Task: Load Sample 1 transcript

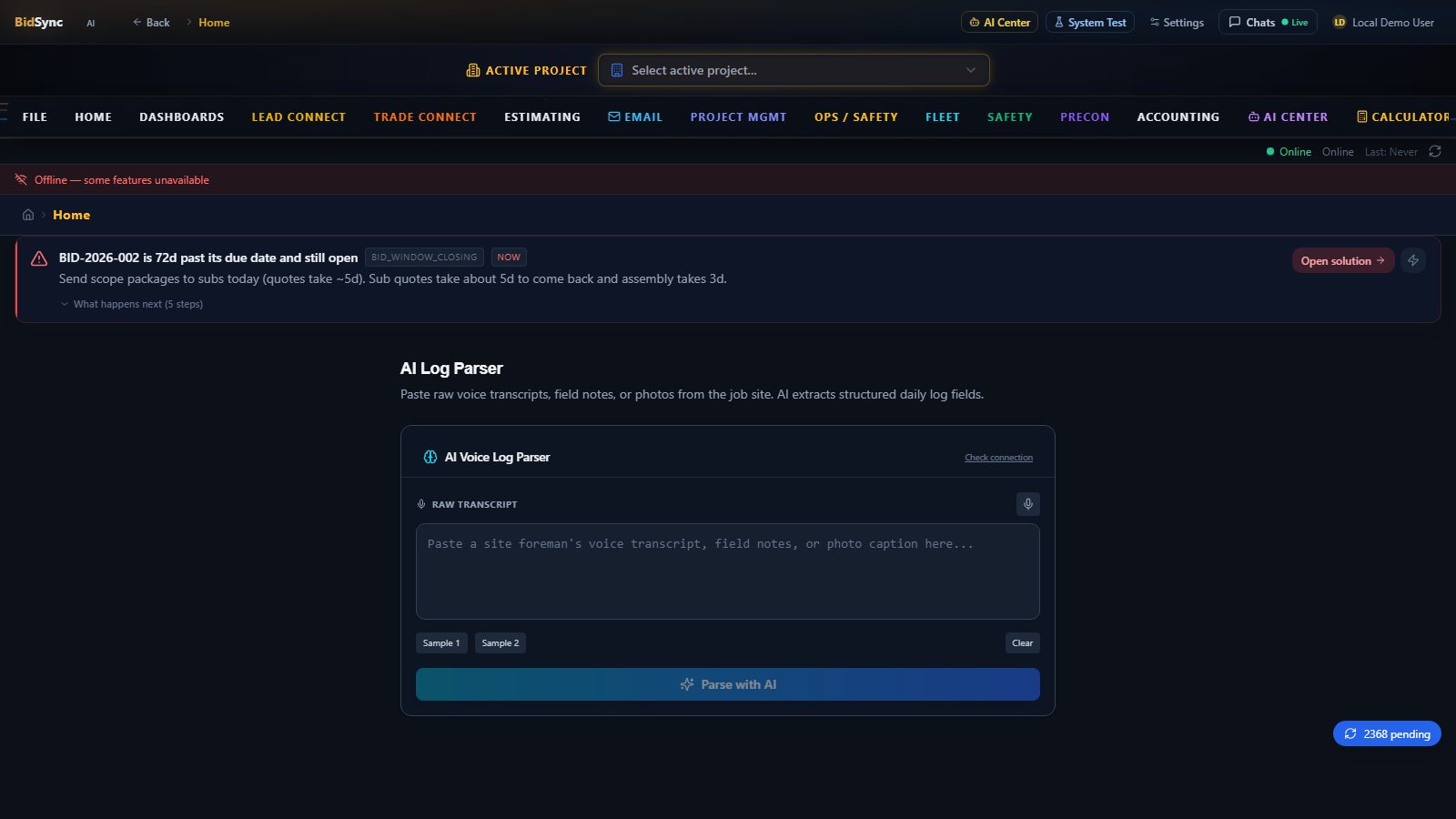Action: [441, 643]
